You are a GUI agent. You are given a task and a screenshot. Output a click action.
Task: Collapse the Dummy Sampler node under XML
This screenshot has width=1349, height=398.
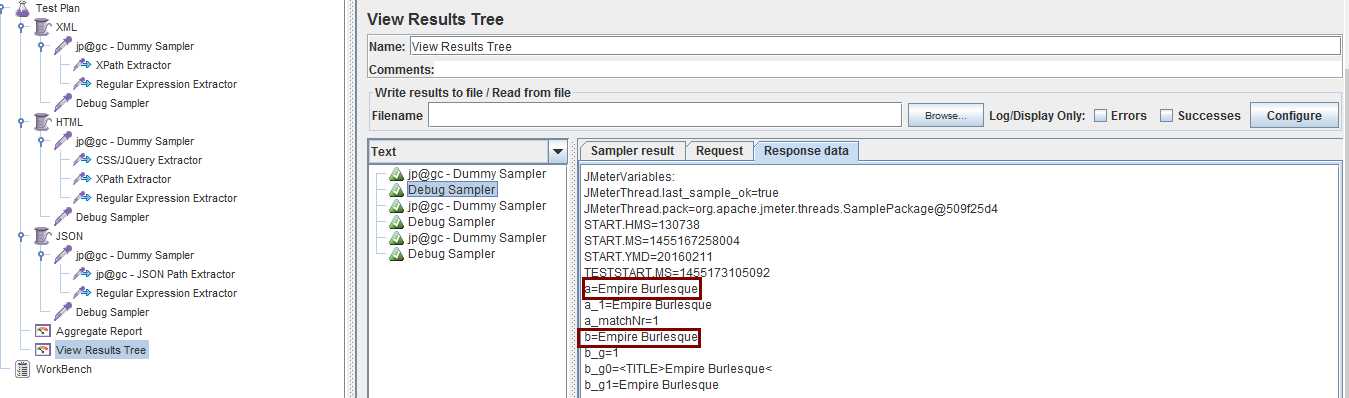click(40, 46)
